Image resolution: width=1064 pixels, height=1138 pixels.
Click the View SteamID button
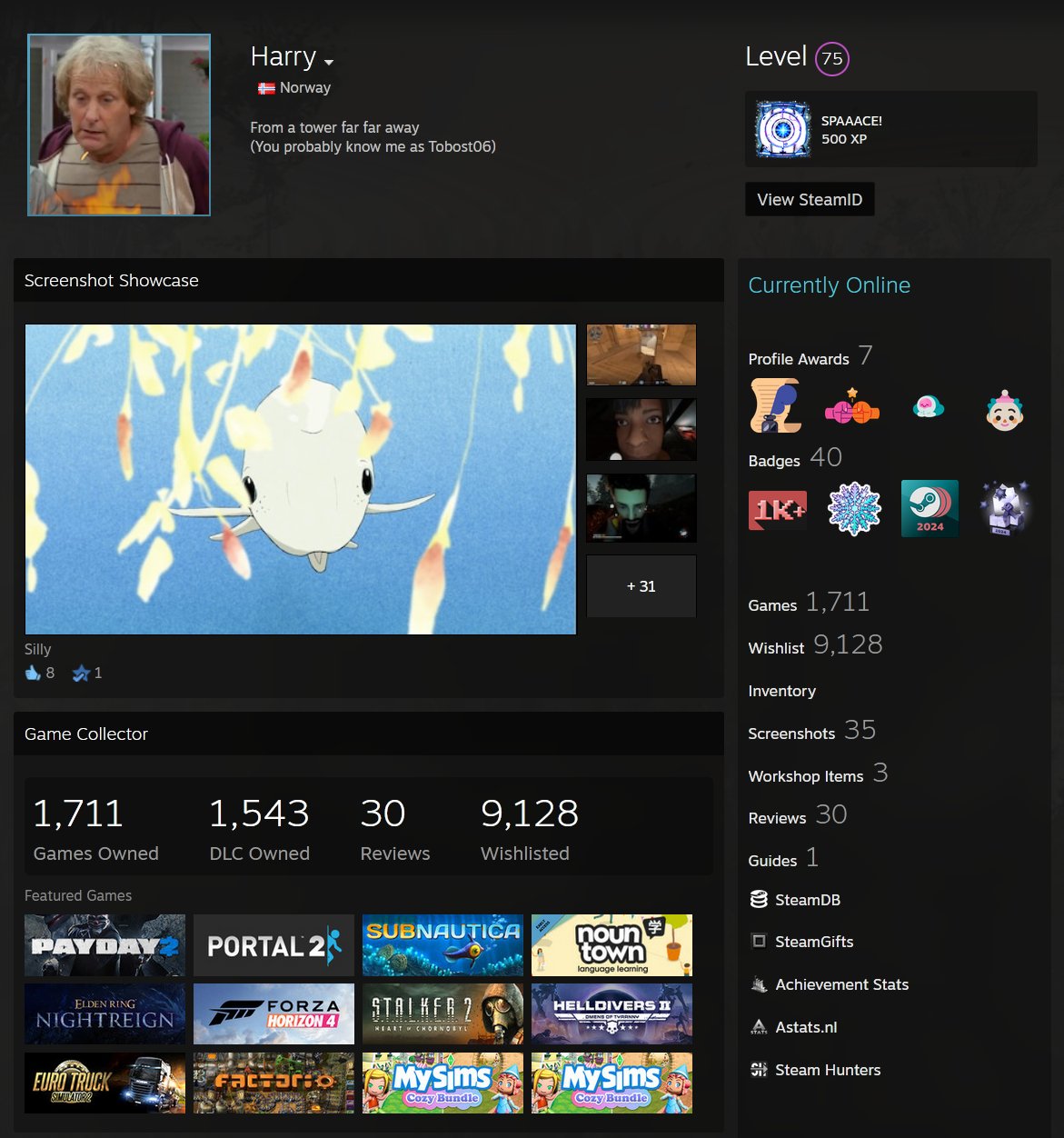(x=810, y=200)
